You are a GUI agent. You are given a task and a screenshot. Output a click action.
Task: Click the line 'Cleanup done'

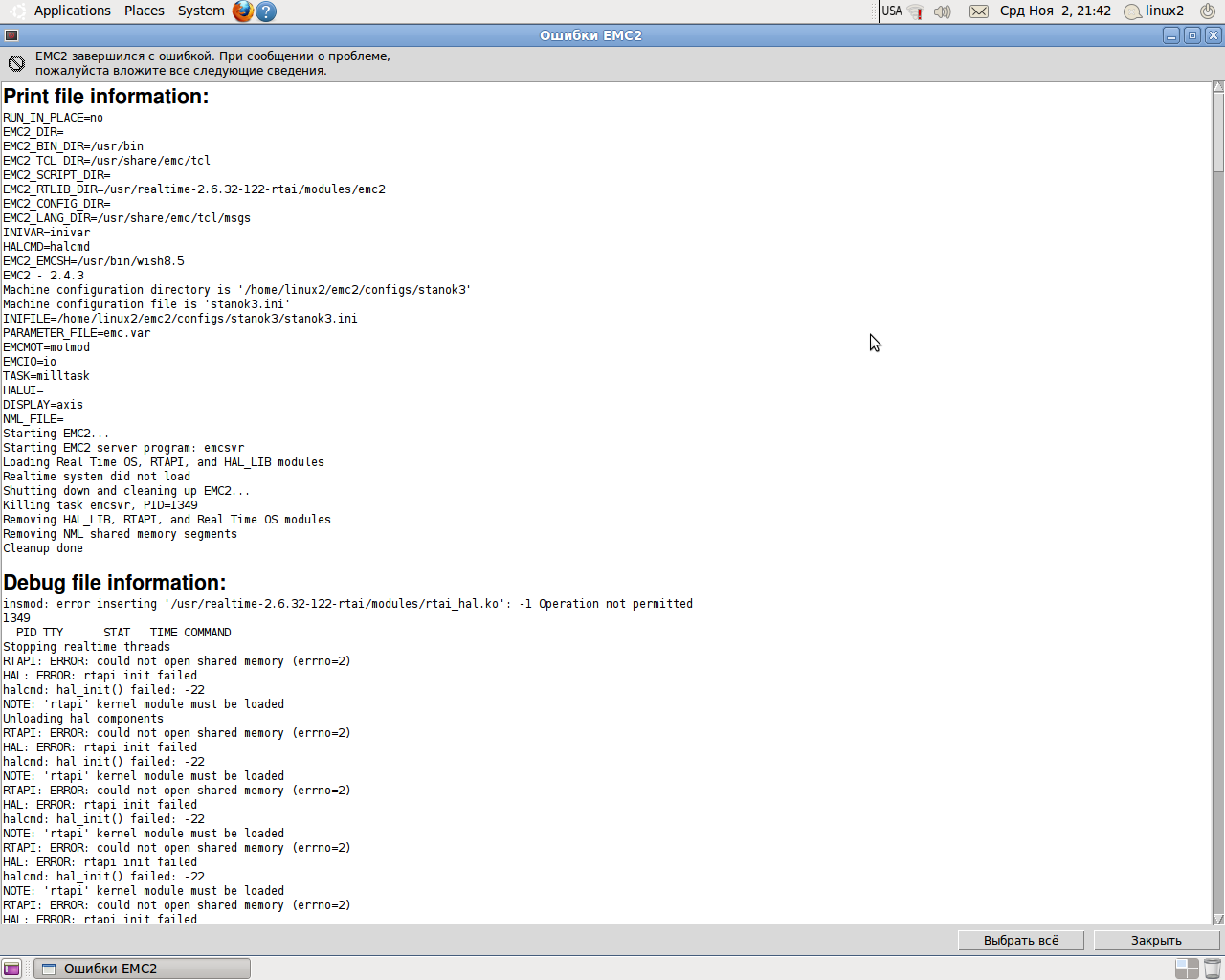43,548
